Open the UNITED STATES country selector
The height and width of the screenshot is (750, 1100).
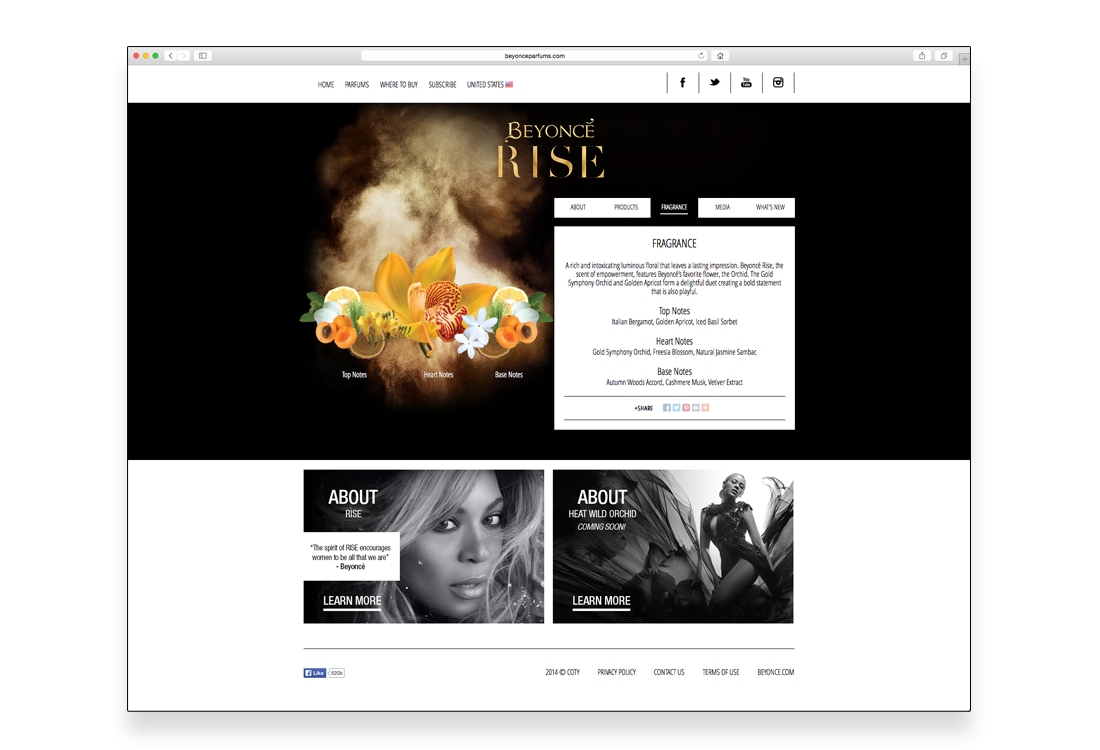click(490, 84)
